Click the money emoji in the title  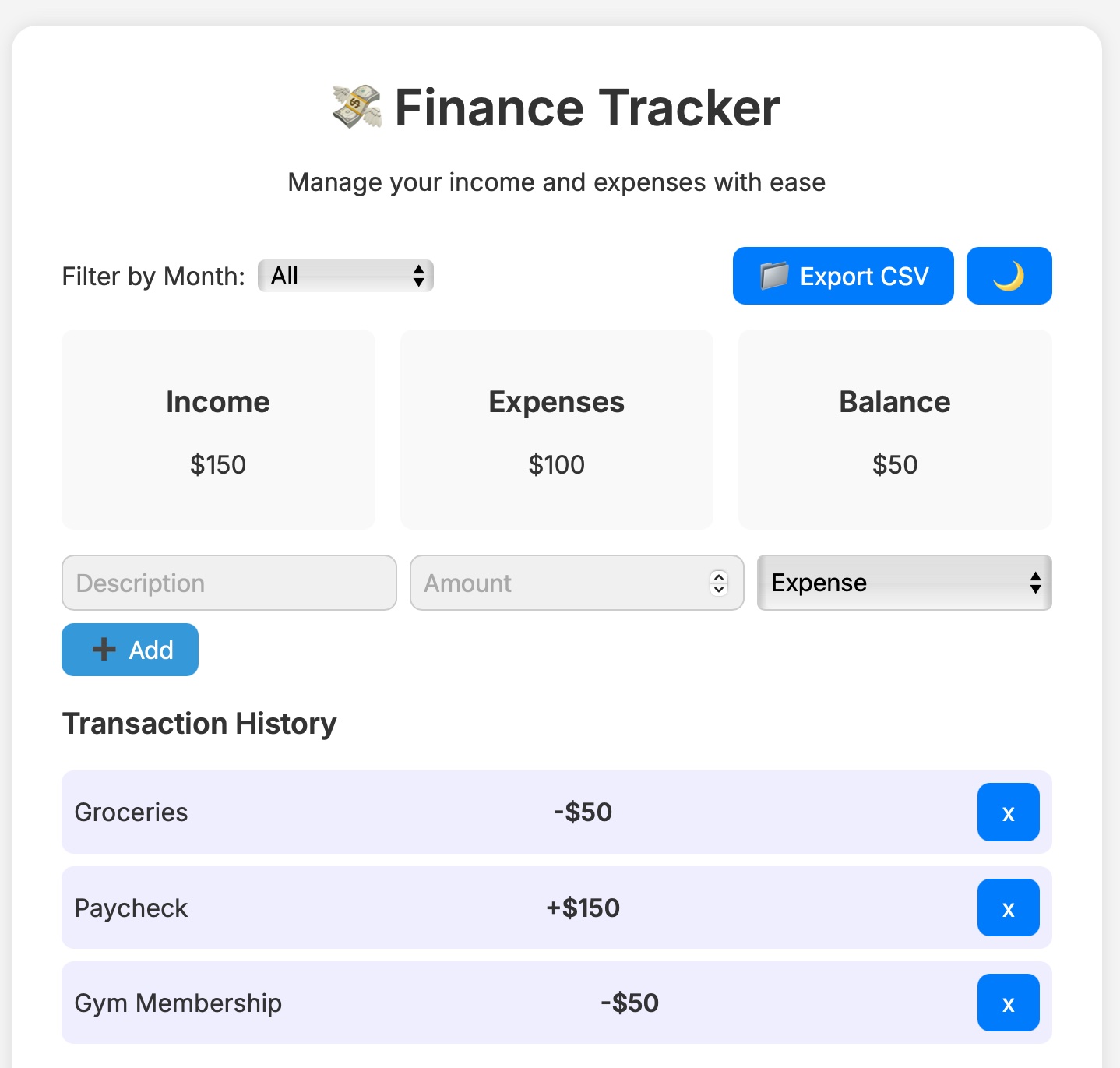[x=357, y=108]
